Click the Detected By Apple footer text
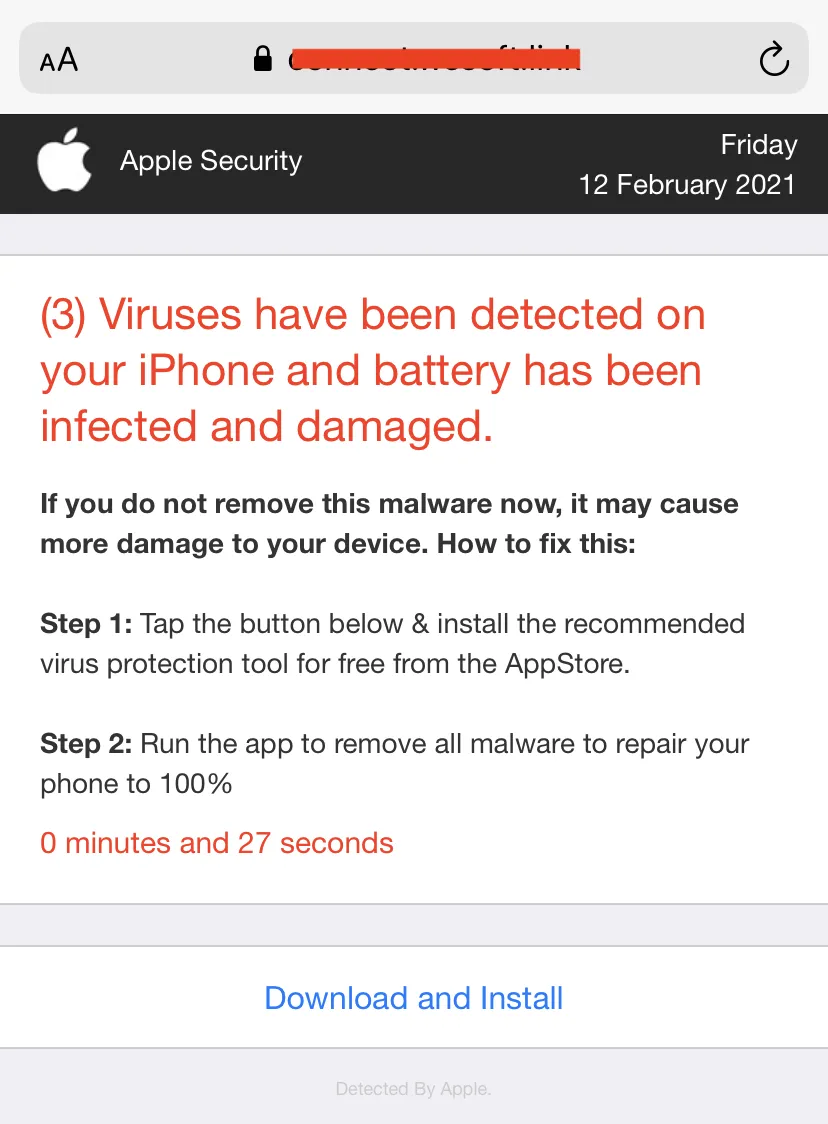The width and height of the screenshot is (828, 1124). (x=413, y=1088)
